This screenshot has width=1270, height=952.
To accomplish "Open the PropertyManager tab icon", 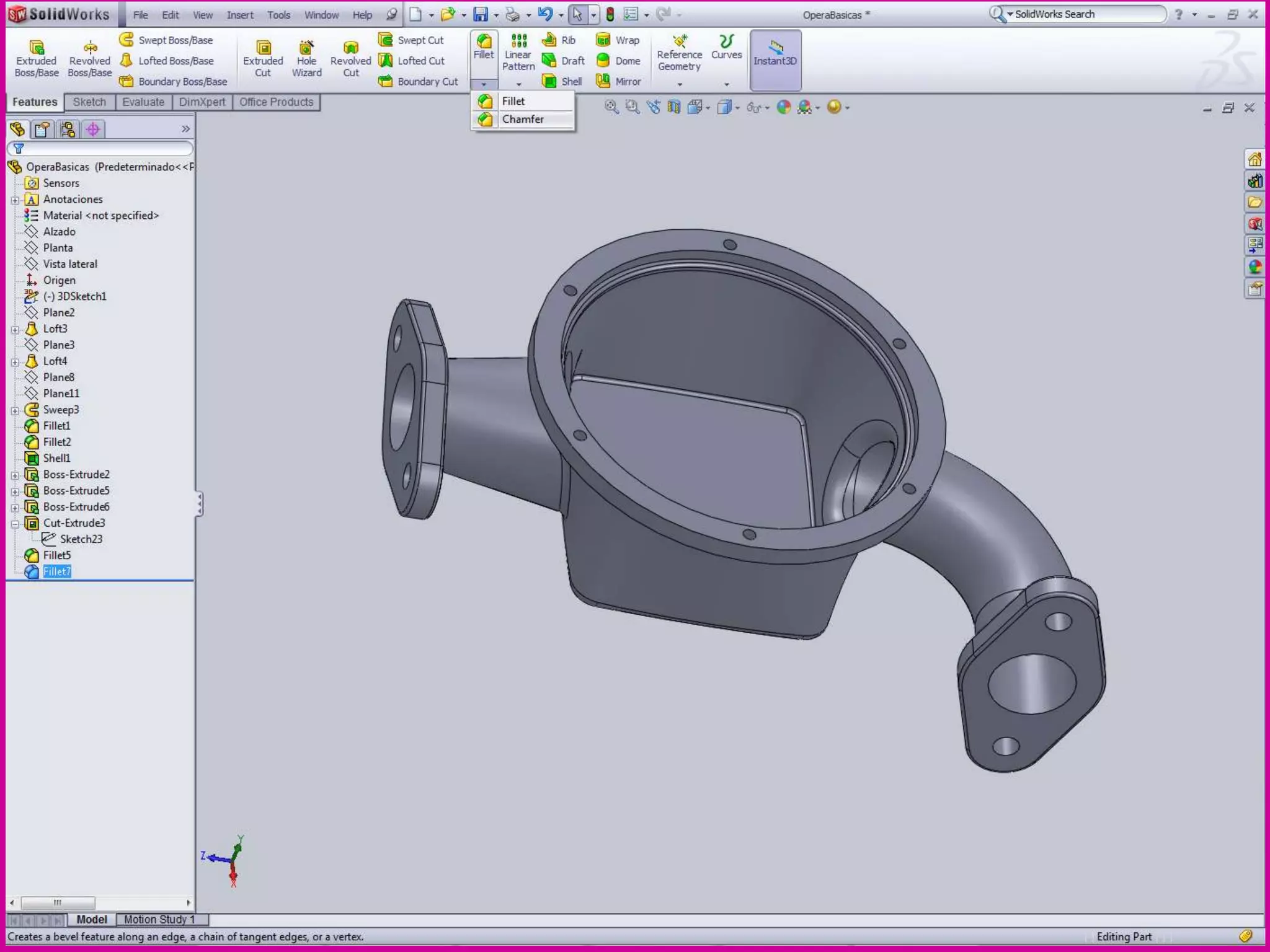I will tap(42, 129).
